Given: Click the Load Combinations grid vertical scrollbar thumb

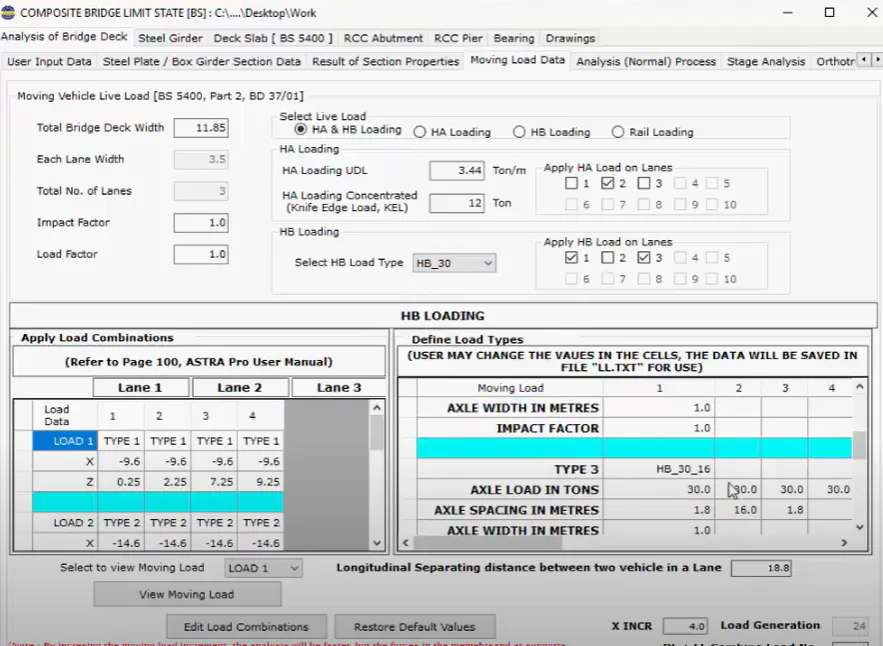Looking at the screenshot, I should pos(377,433).
